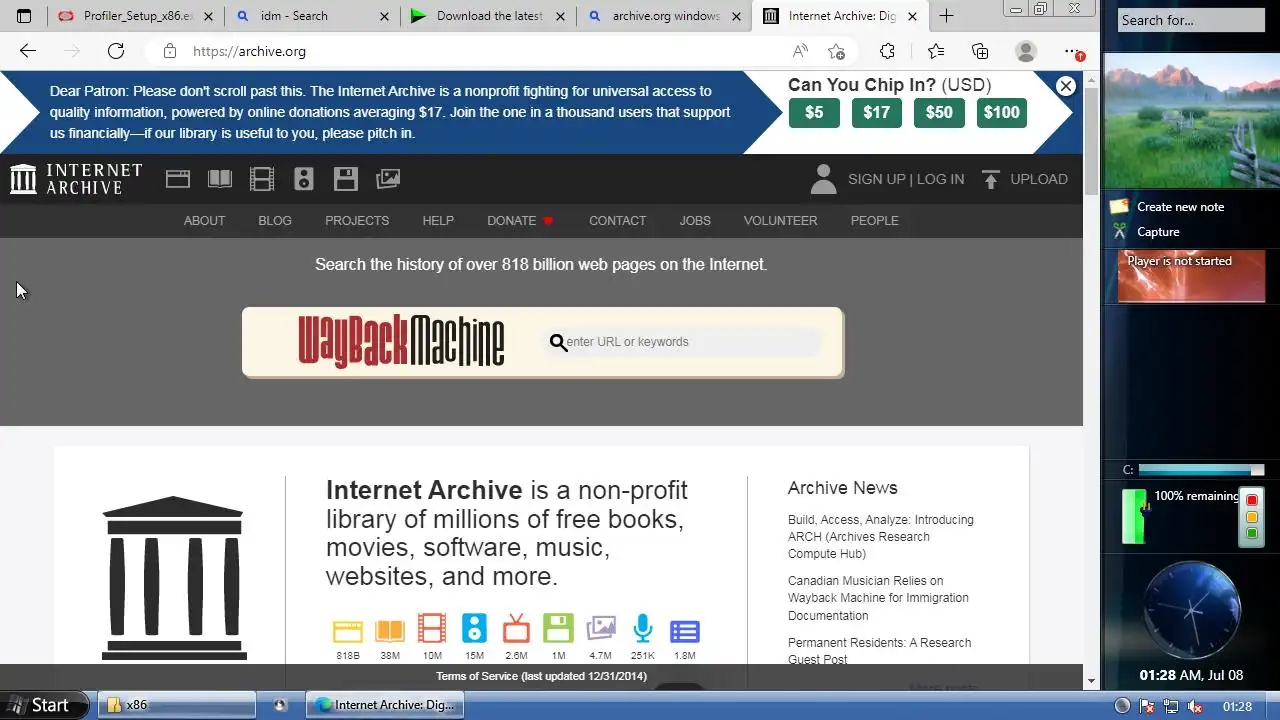
Task: Open the ABOUT menu item
Action: click(x=204, y=221)
